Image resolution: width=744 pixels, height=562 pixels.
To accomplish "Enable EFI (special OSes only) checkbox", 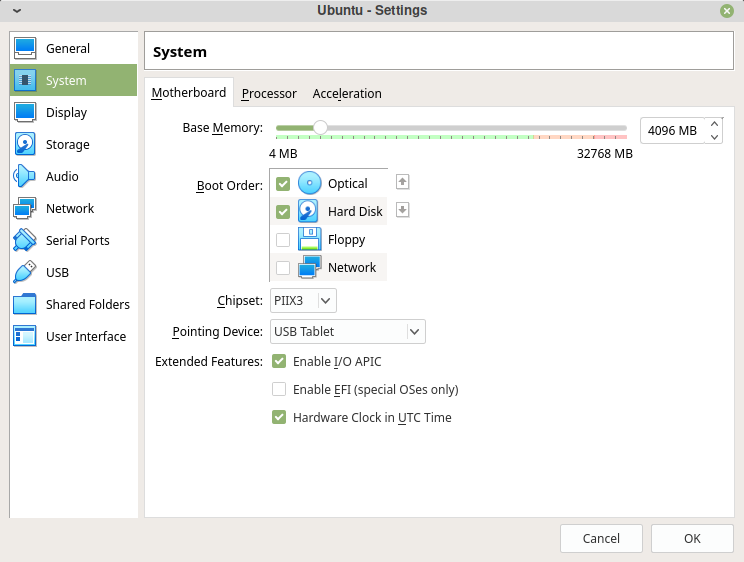I will point(279,389).
